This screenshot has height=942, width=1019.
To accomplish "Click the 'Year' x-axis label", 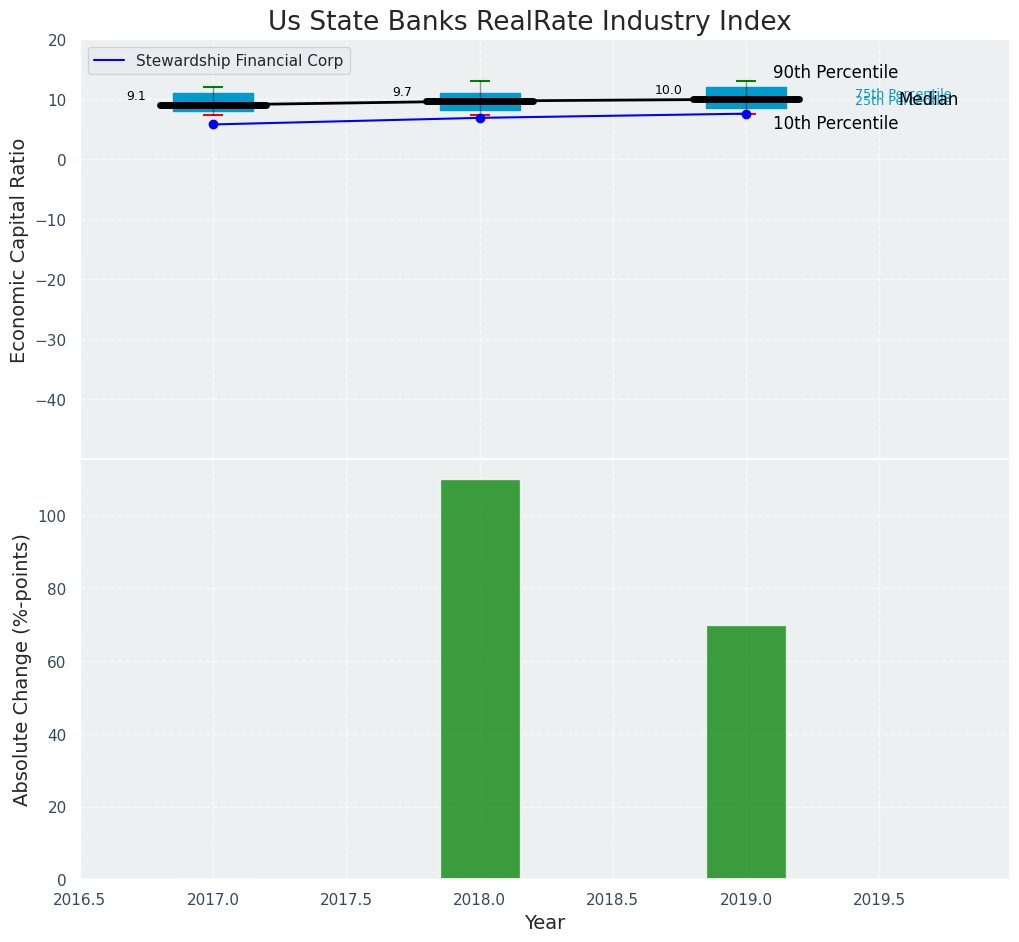I will point(545,923).
